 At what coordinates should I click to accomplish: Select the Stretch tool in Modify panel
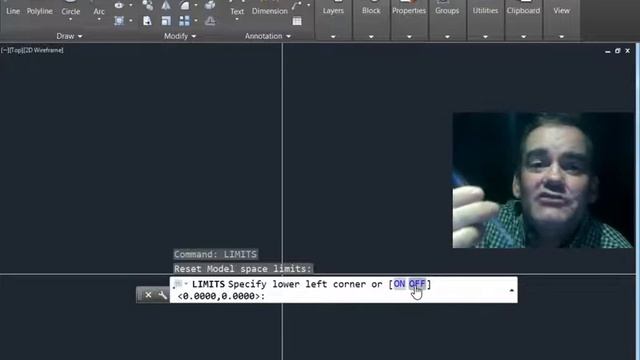click(x=147, y=21)
